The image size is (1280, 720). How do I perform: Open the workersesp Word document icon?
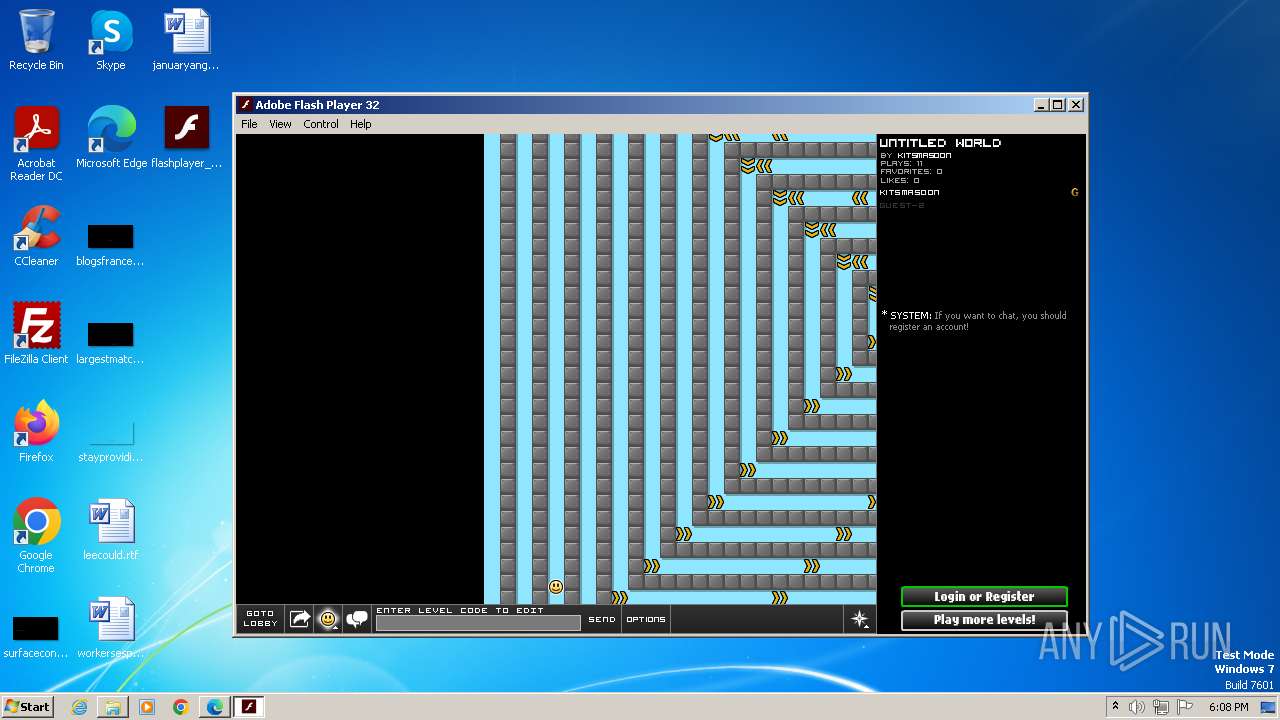(x=110, y=628)
